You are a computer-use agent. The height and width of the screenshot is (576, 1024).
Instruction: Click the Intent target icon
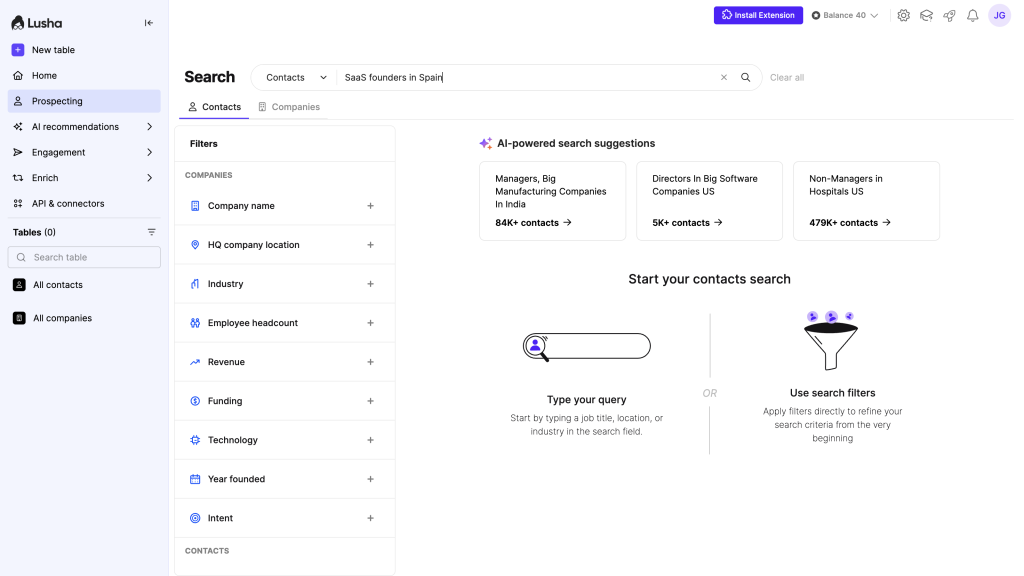pyautogui.click(x=195, y=518)
